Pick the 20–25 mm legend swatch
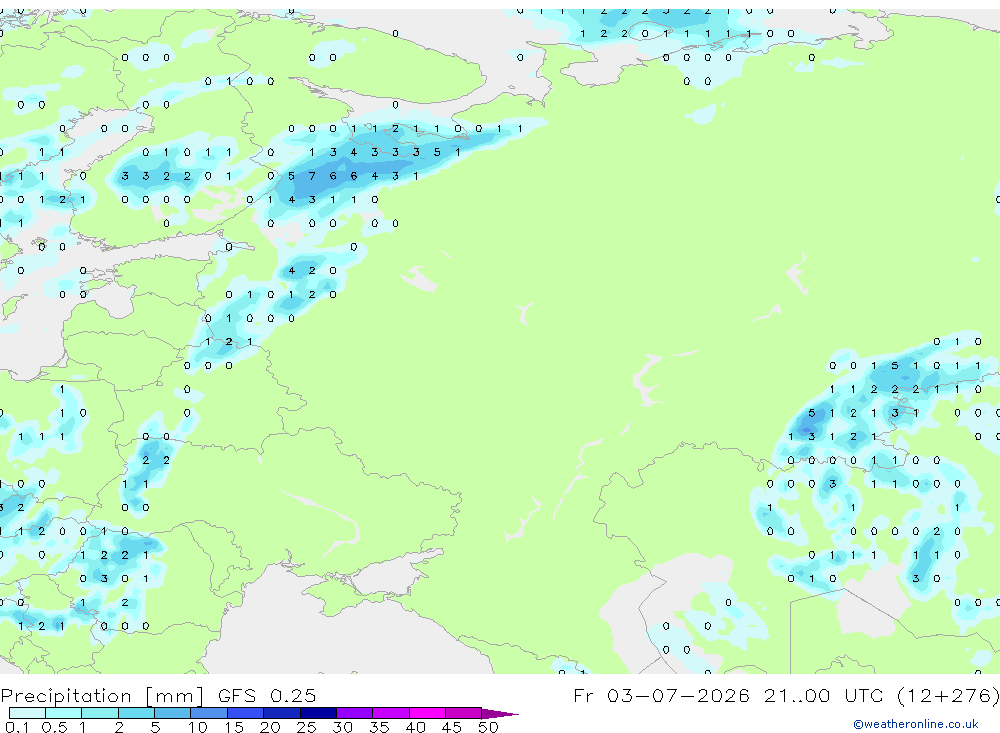The width and height of the screenshot is (1000, 733). [x=282, y=713]
